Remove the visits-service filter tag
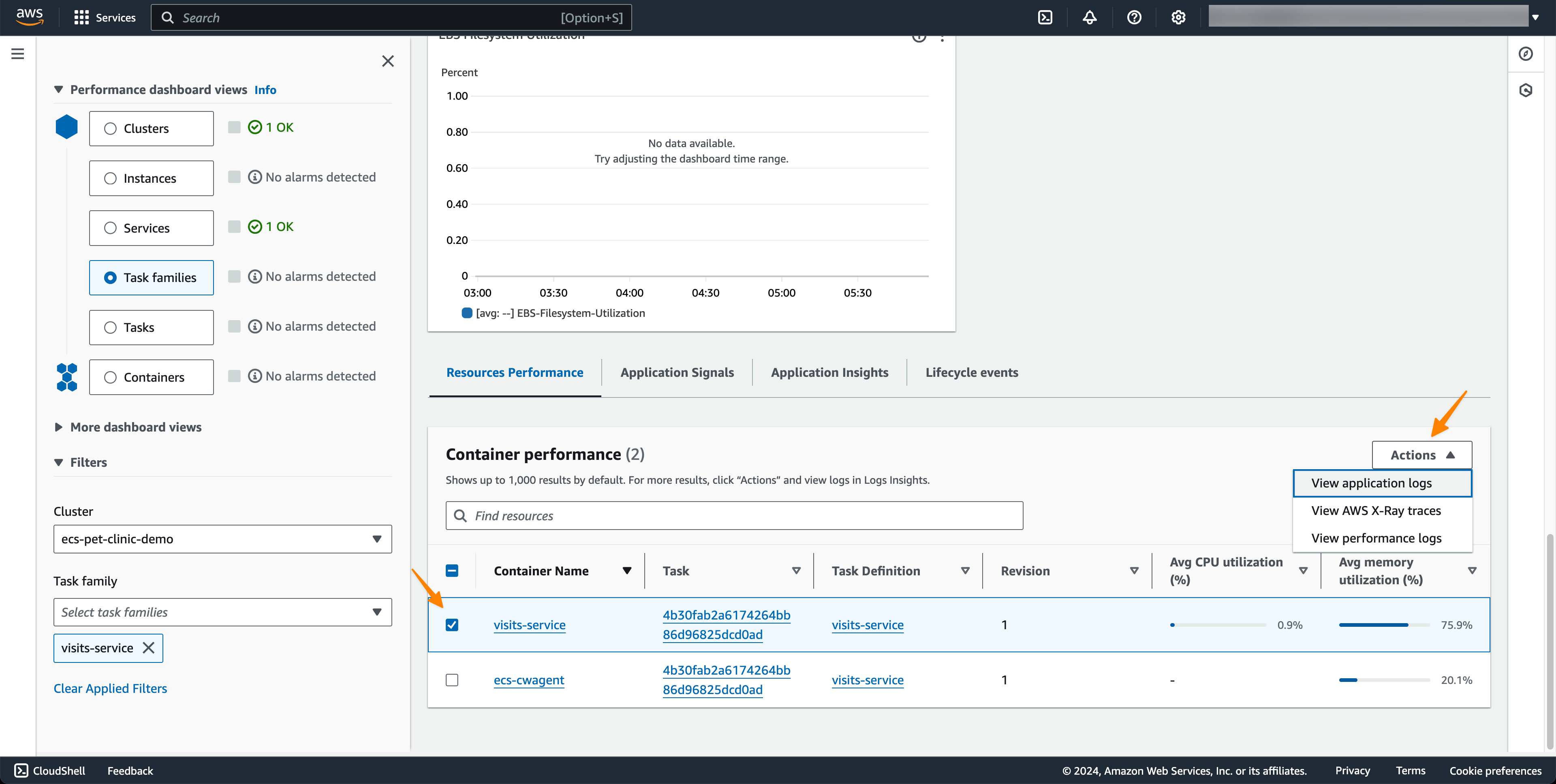Screen dimensions: 1556x784 (149, 647)
